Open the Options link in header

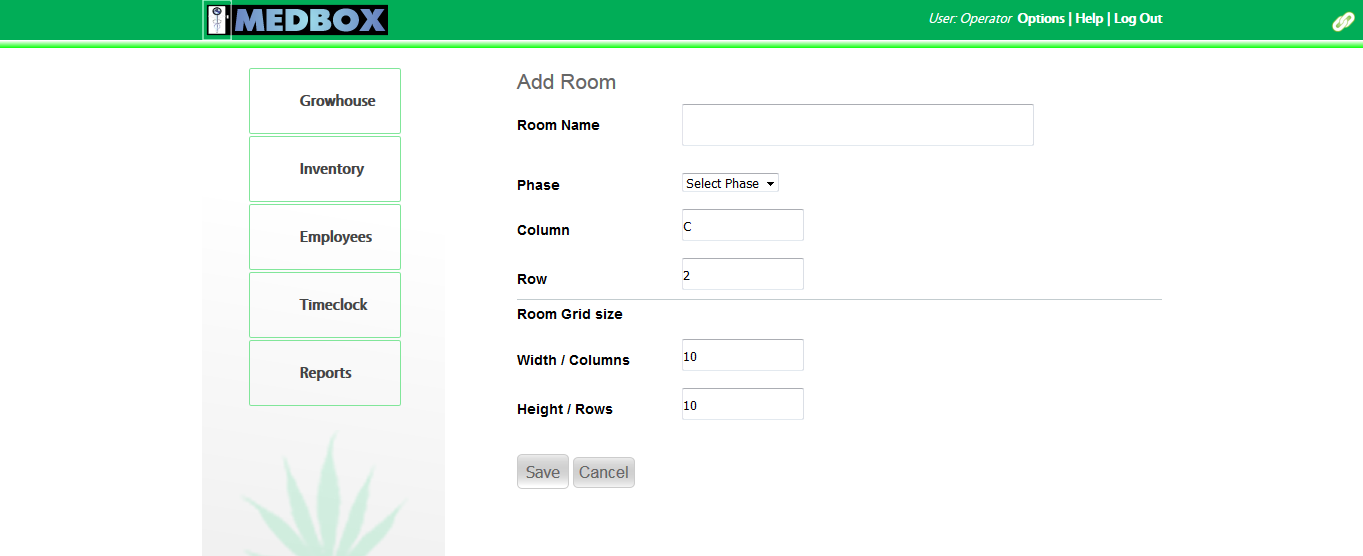[x=1041, y=18]
